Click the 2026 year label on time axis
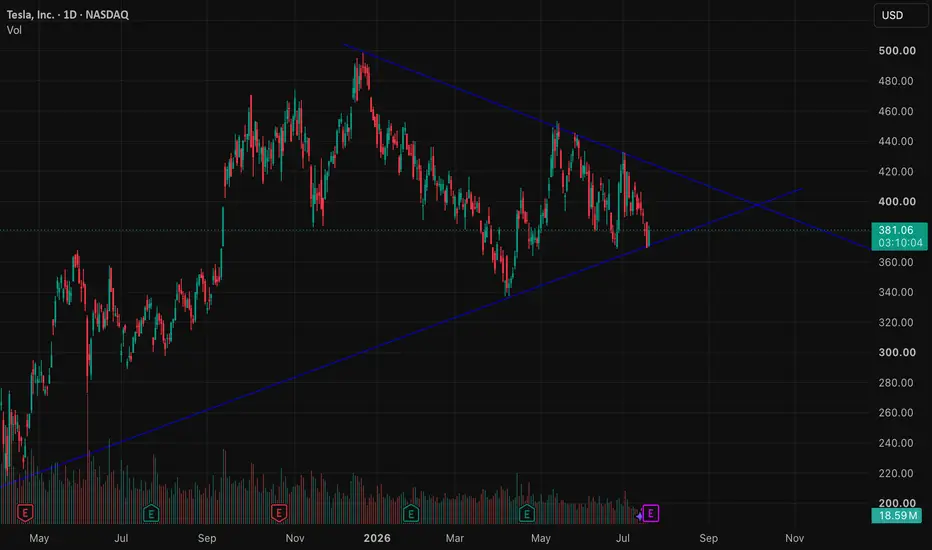The width and height of the screenshot is (932, 550). 377,538
